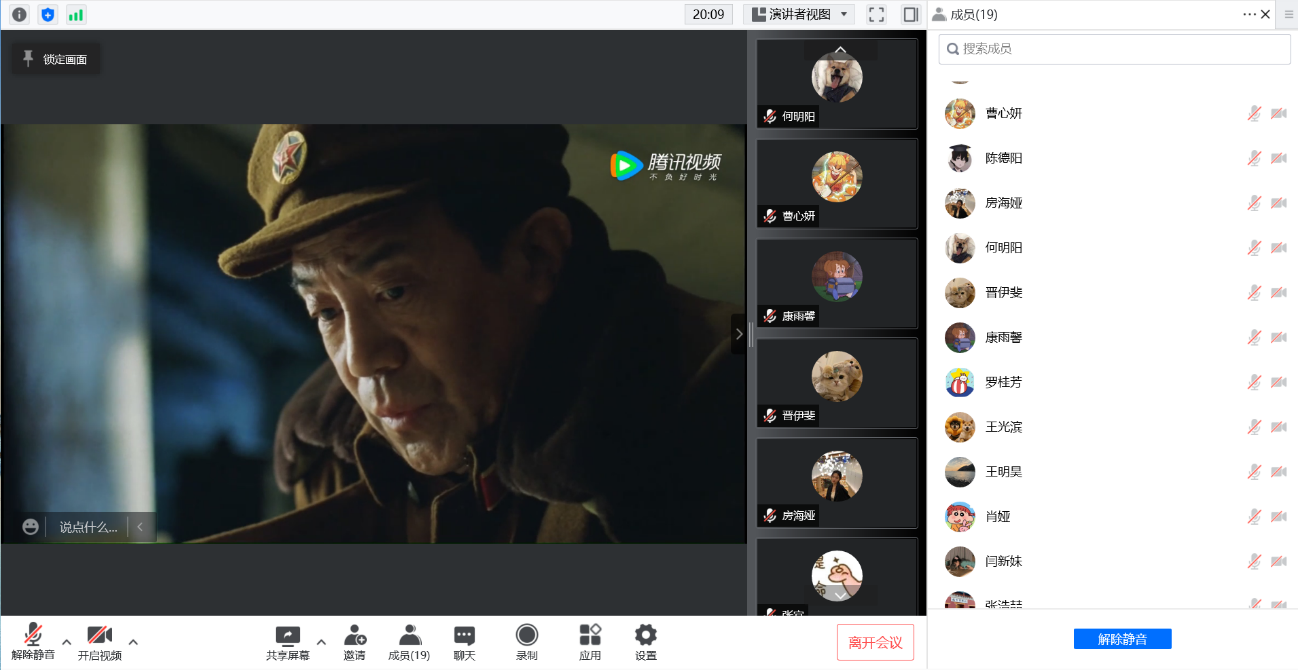The width and height of the screenshot is (1298, 670).
Task: Open the 演讲者视图 view dropdown
Action: pos(799,14)
